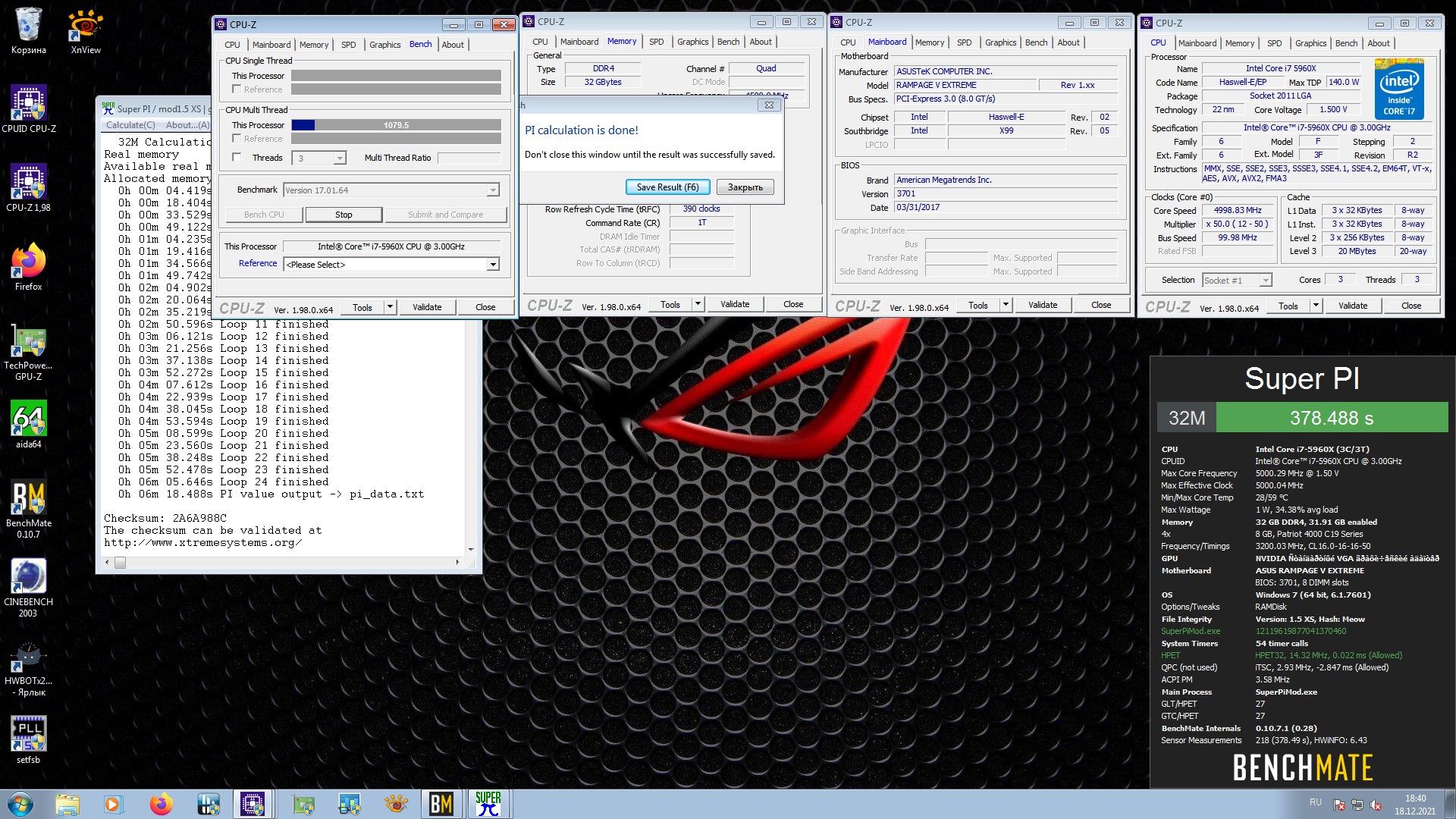Open Calculate(C) menu in Super PI

(130, 125)
